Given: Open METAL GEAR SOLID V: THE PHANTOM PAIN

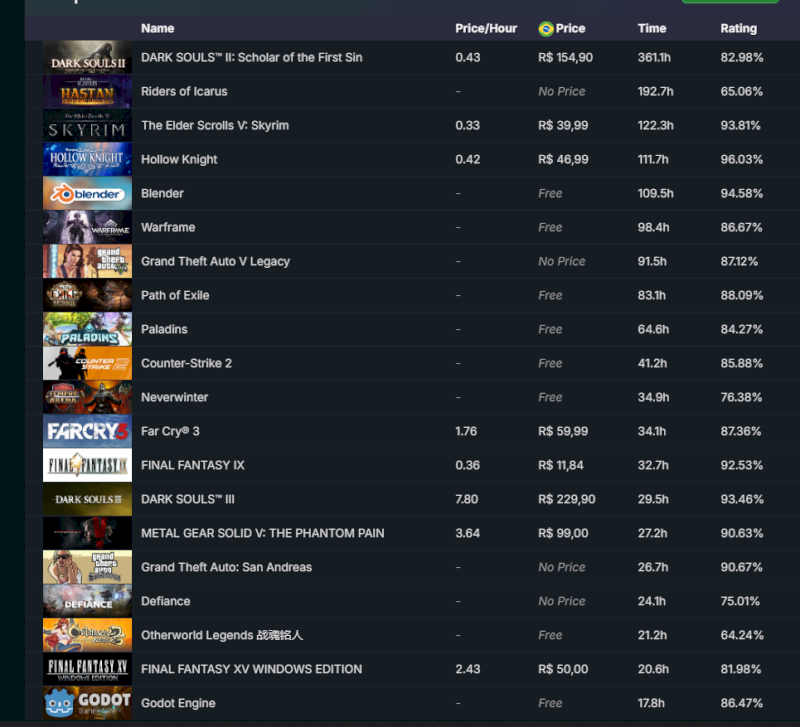Looking at the screenshot, I should 262,534.
